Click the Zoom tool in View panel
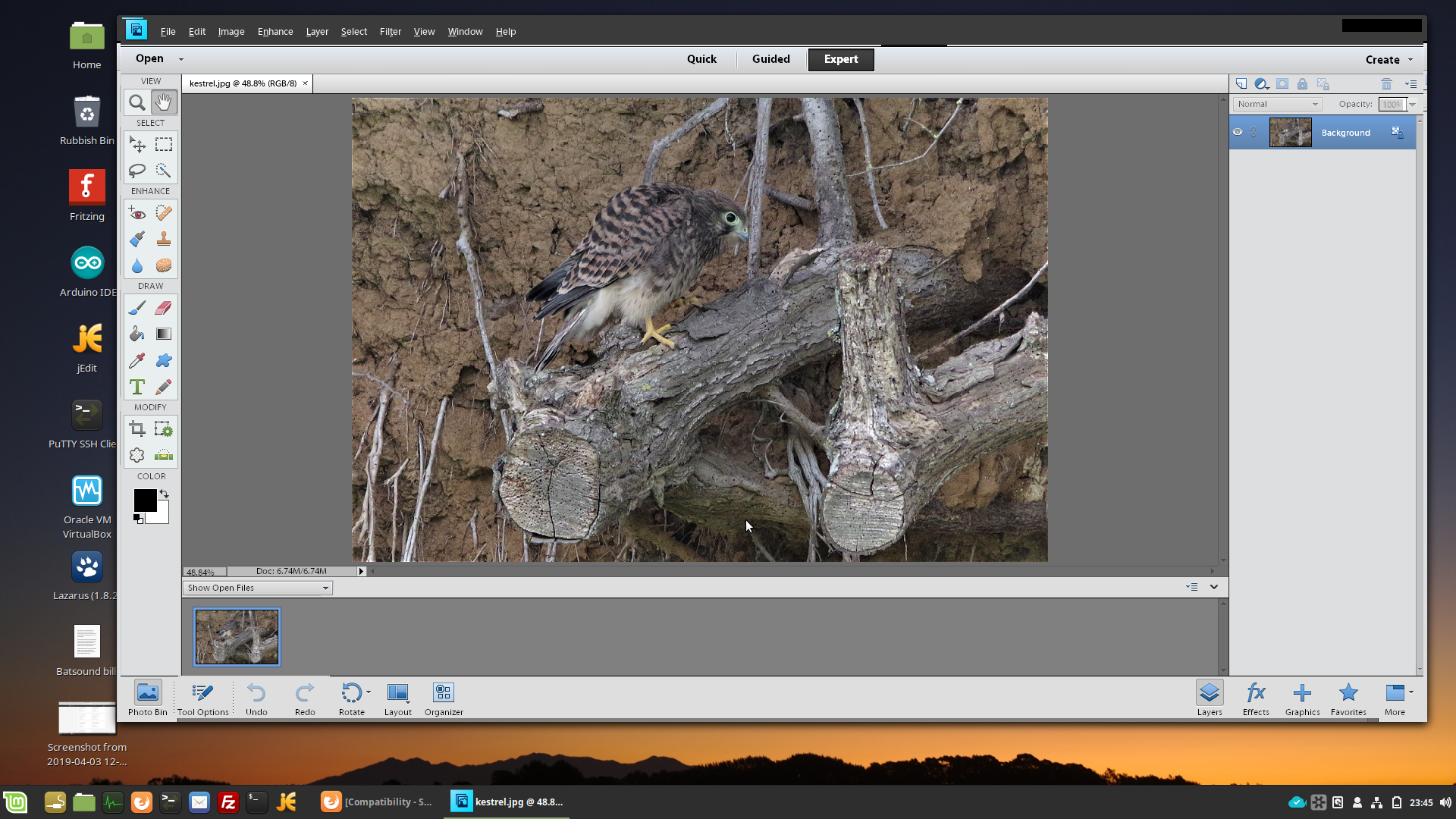The image size is (1456, 819). point(137,102)
